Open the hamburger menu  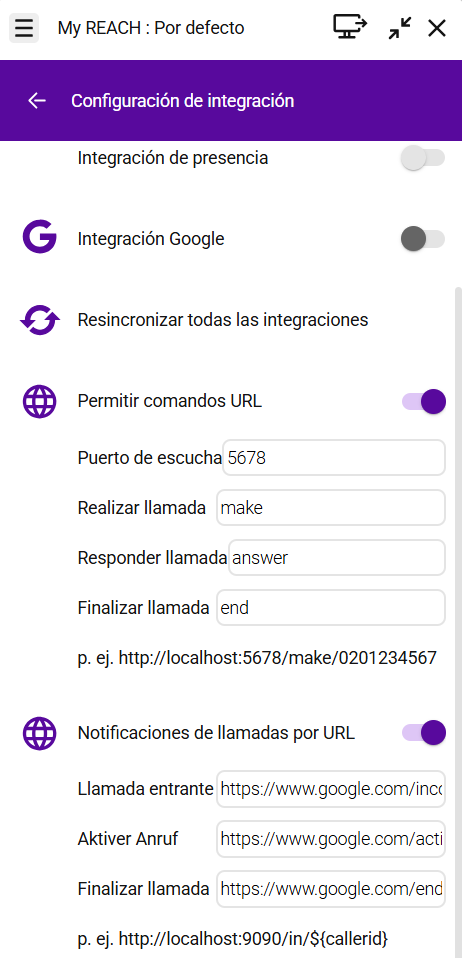[x=24, y=28]
